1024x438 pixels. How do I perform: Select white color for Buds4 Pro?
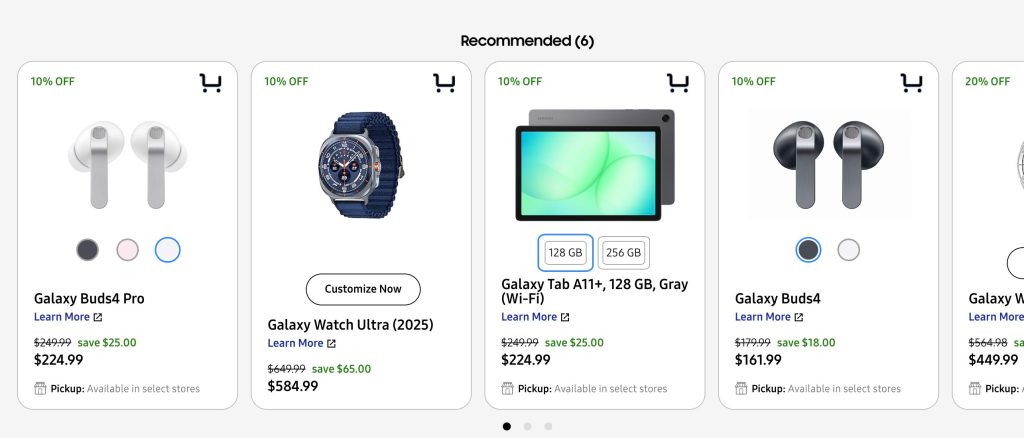coord(168,250)
